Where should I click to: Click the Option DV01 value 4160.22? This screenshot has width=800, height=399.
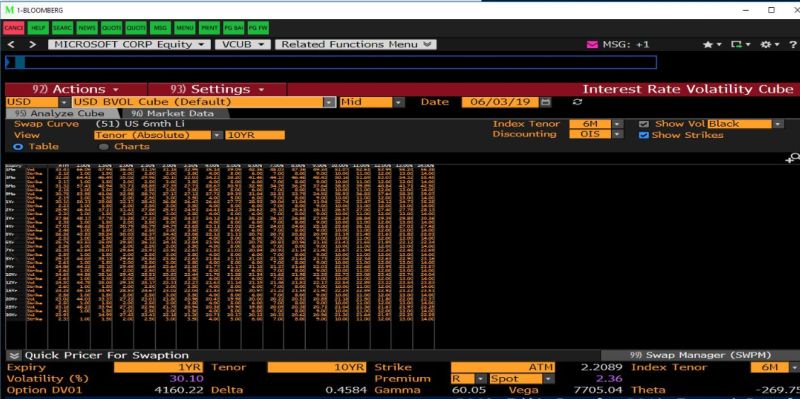tap(179, 390)
